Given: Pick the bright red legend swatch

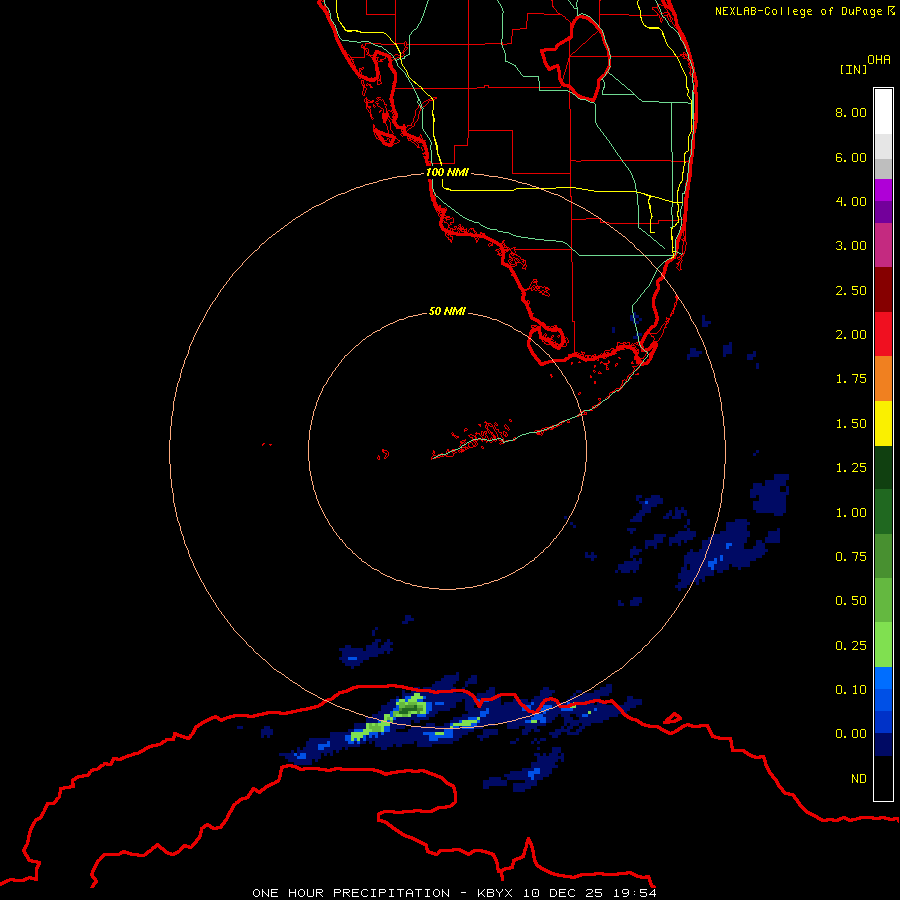Looking at the screenshot, I should pyautogui.click(x=883, y=334).
